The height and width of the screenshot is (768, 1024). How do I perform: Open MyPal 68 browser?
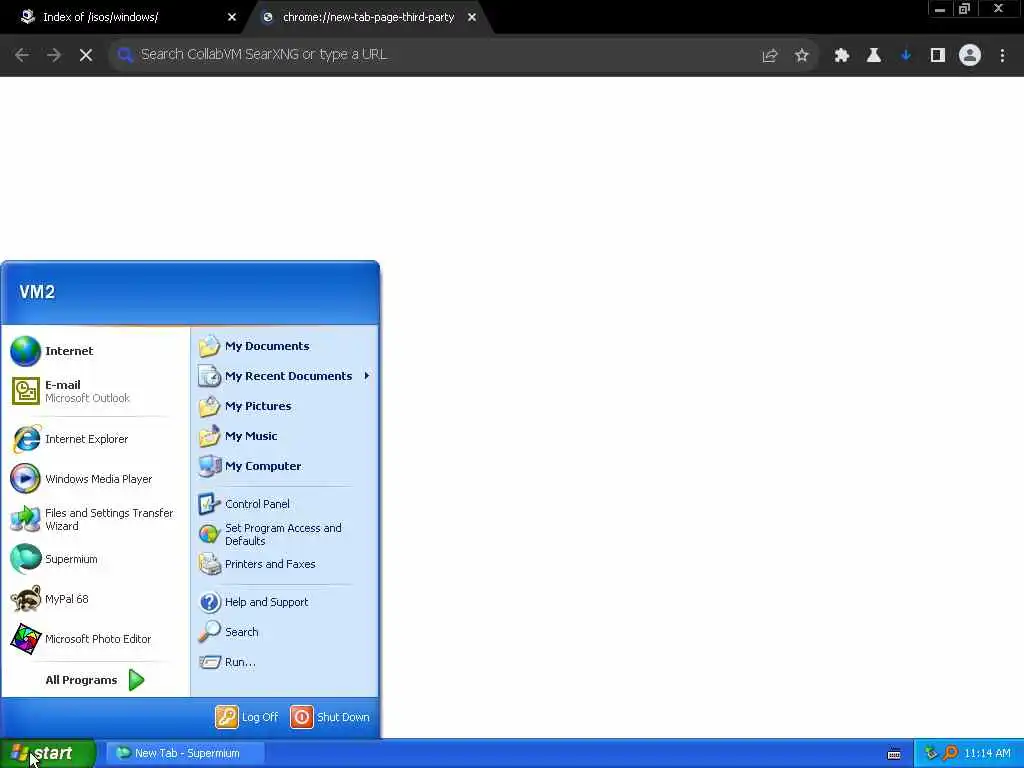tap(95, 599)
